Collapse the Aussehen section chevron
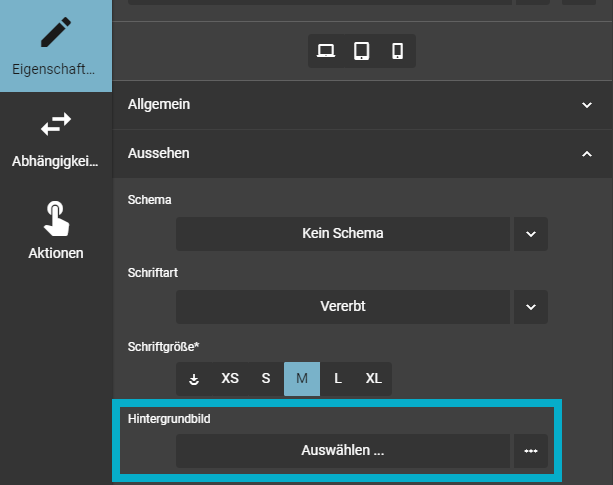The height and width of the screenshot is (485, 613). point(587,154)
